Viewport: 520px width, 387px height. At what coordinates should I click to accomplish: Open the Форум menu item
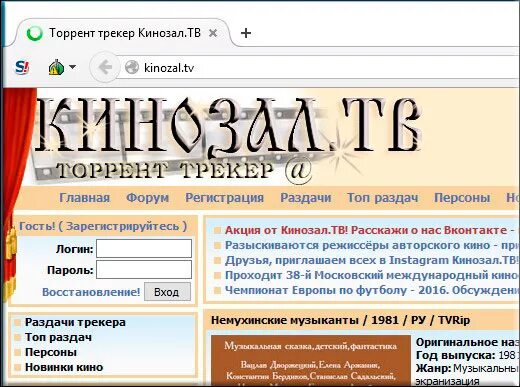[x=147, y=198]
